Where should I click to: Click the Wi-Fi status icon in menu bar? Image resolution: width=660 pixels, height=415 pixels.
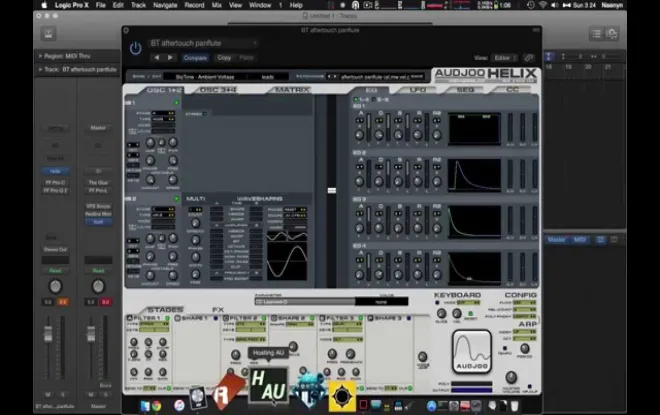pyautogui.click(x=543, y=5)
